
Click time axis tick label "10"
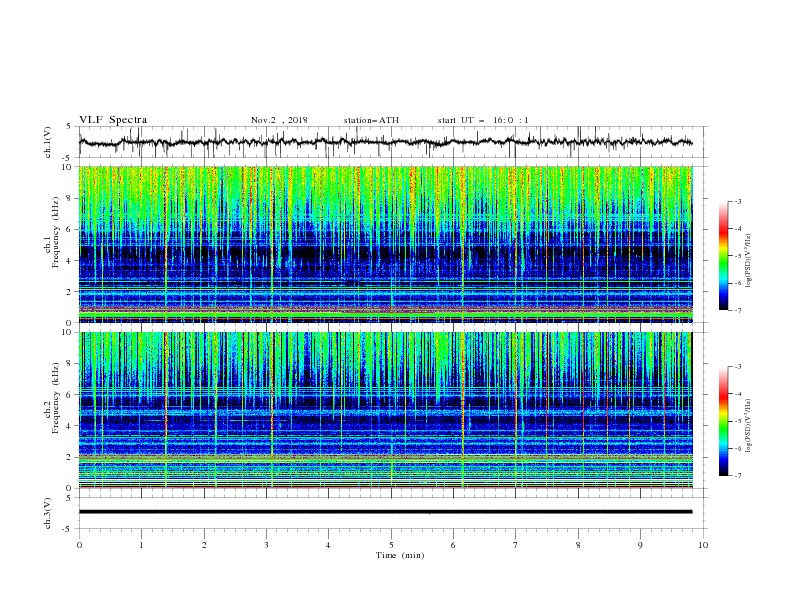coord(703,545)
